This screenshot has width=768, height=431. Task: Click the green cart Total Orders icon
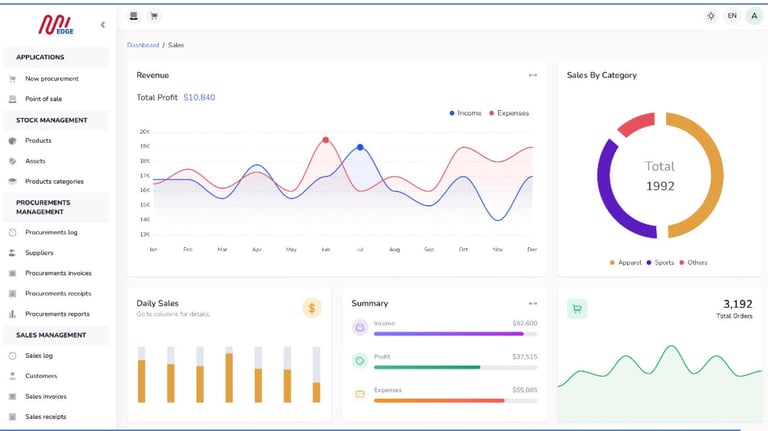pyautogui.click(x=577, y=309)
